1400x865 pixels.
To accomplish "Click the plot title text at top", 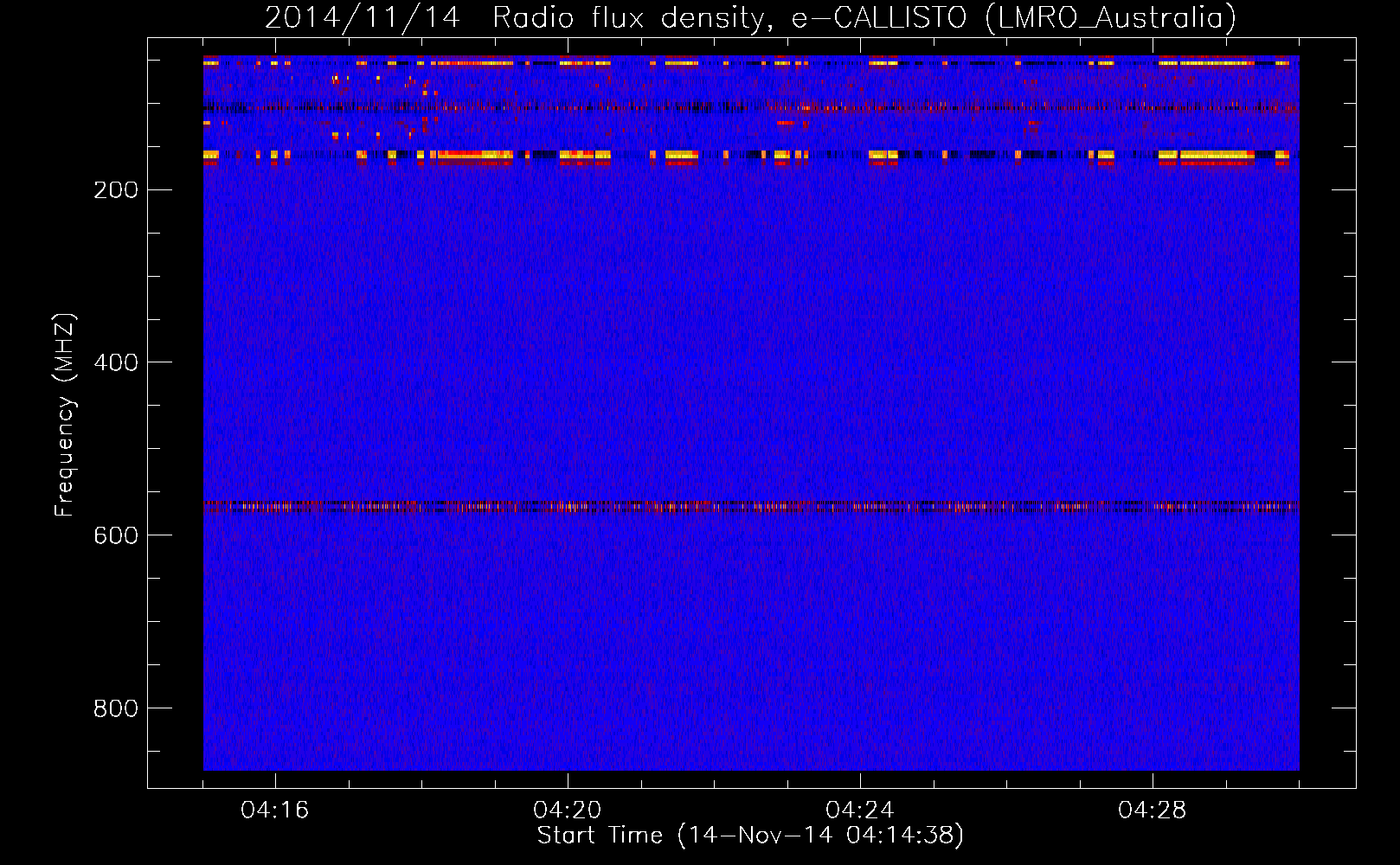I will 750,17.
